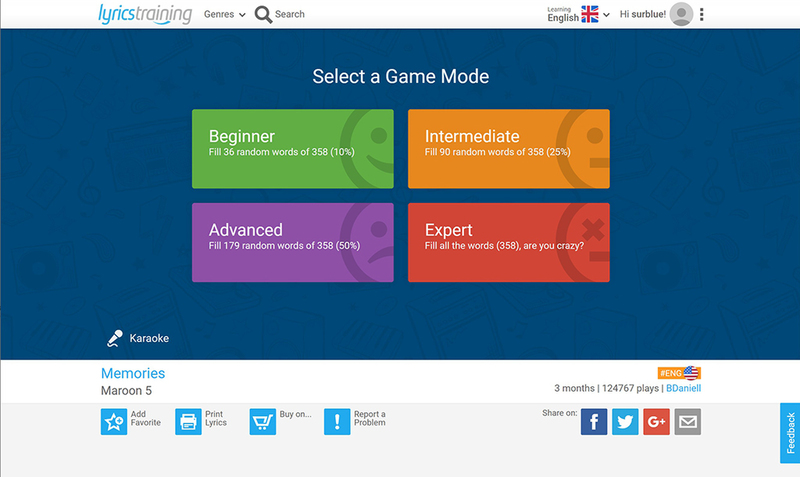Click the 'Hi surblue!' greeting text
800x477 pixels.
(642, 14)
